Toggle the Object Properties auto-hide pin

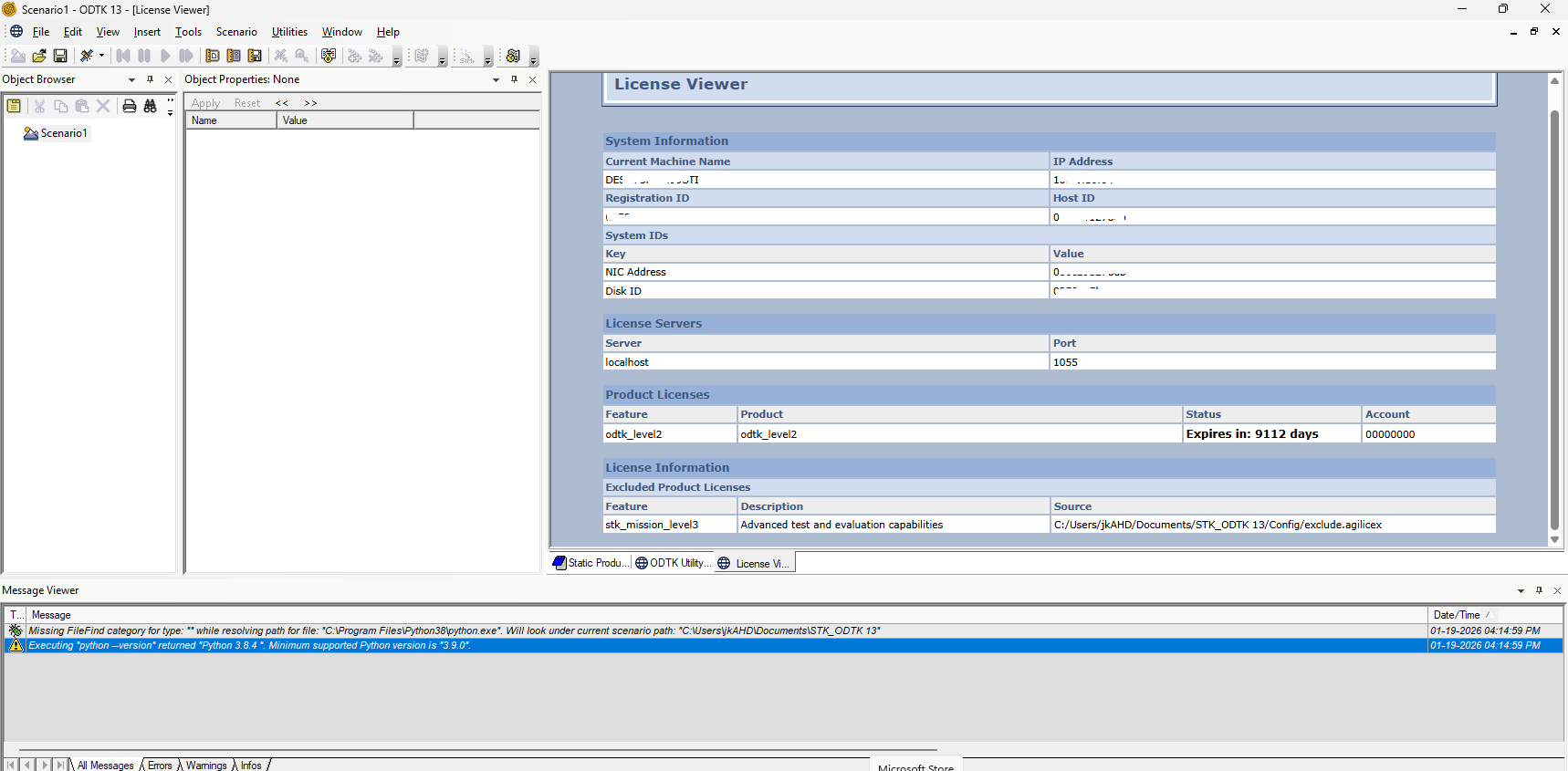pos(515,79)
